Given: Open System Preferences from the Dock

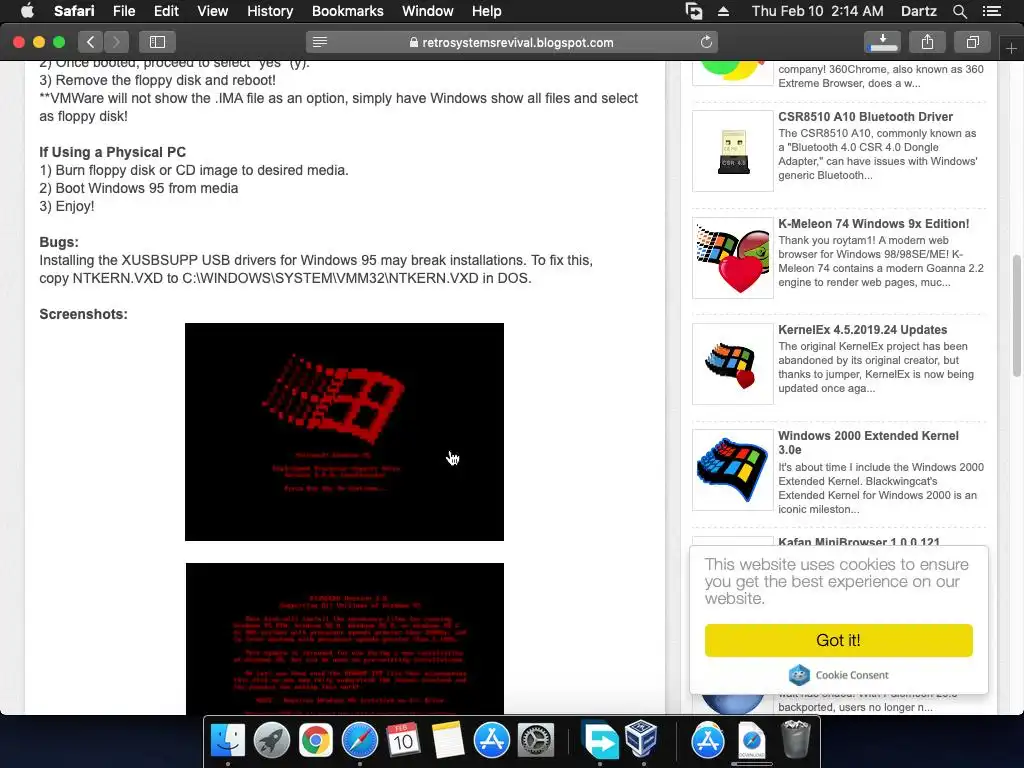Looking at the screenshot, I should coord(536,741).
